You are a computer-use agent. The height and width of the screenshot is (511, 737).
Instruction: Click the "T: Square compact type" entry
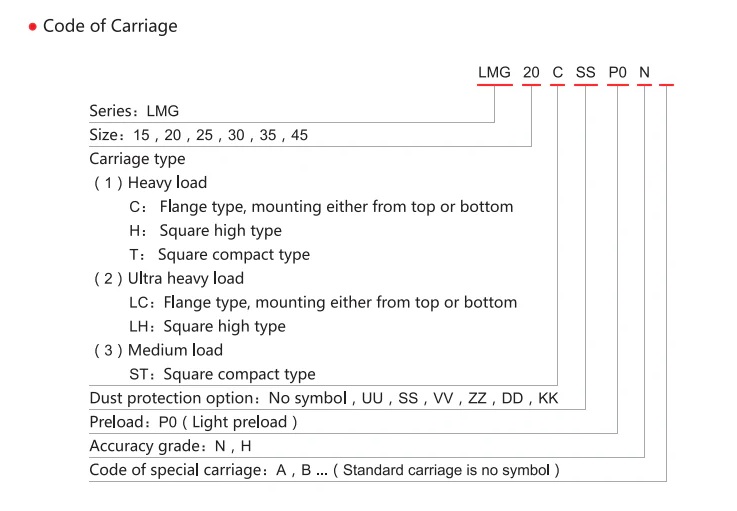tap(219, 255)
